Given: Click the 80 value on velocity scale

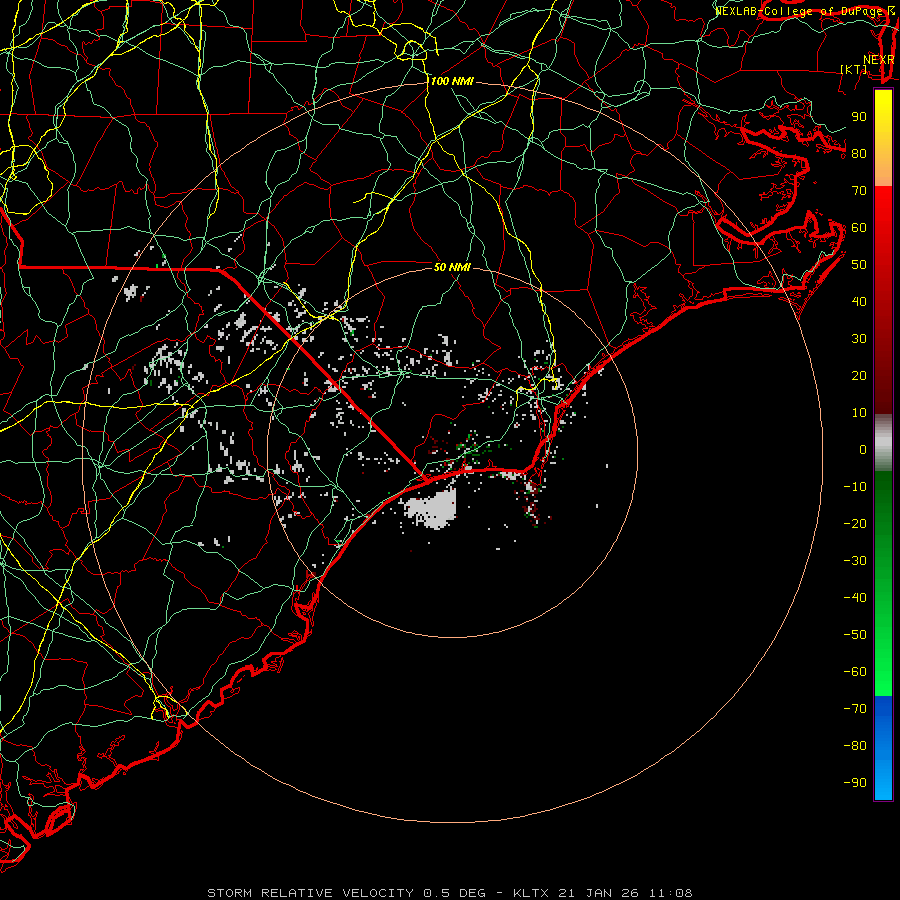Looking at the screenshot, I should pyautogui.click(x=859, y=153).
